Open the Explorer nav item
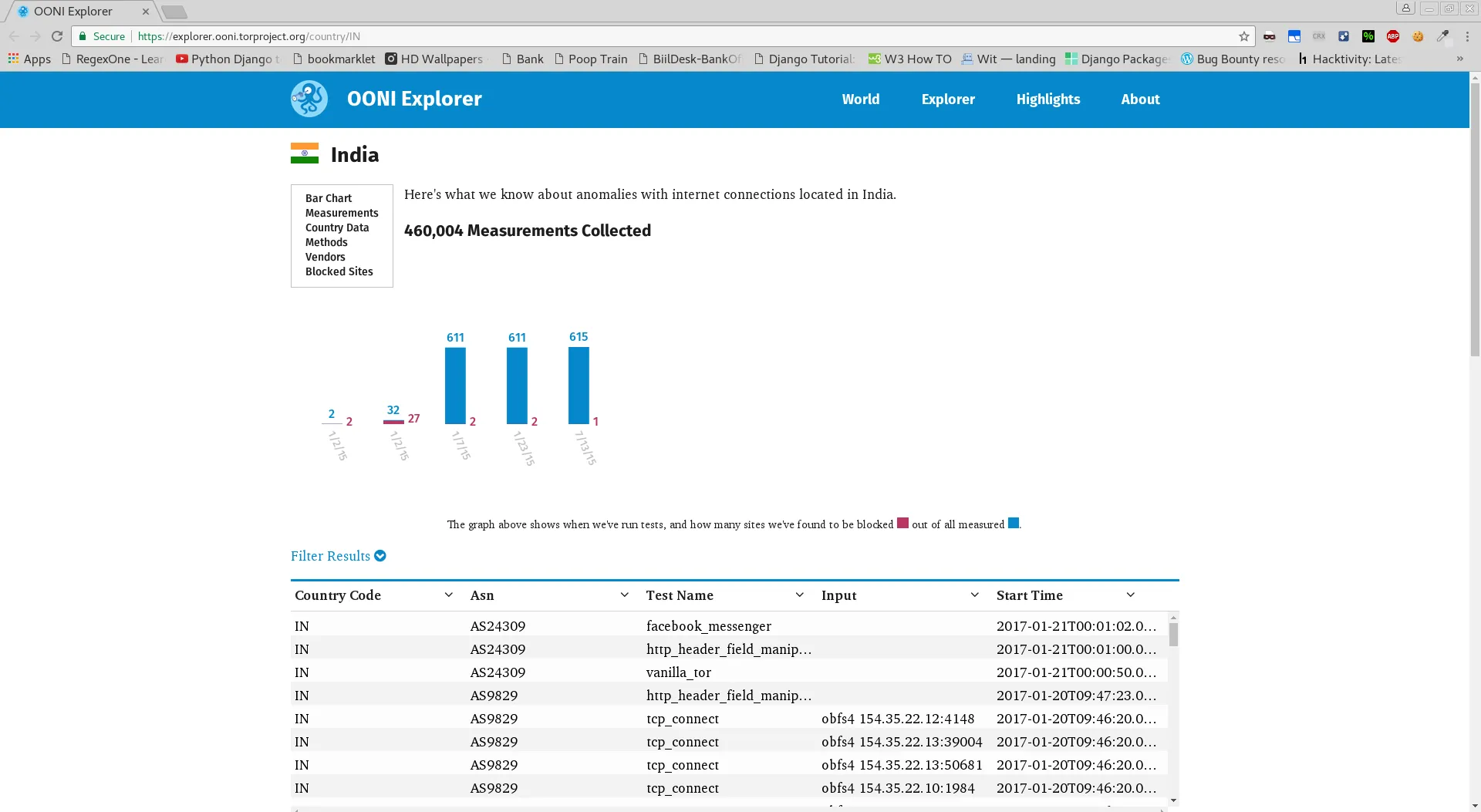The width and height of the screenshot is (1481, 812). click(x=948, y=99)
